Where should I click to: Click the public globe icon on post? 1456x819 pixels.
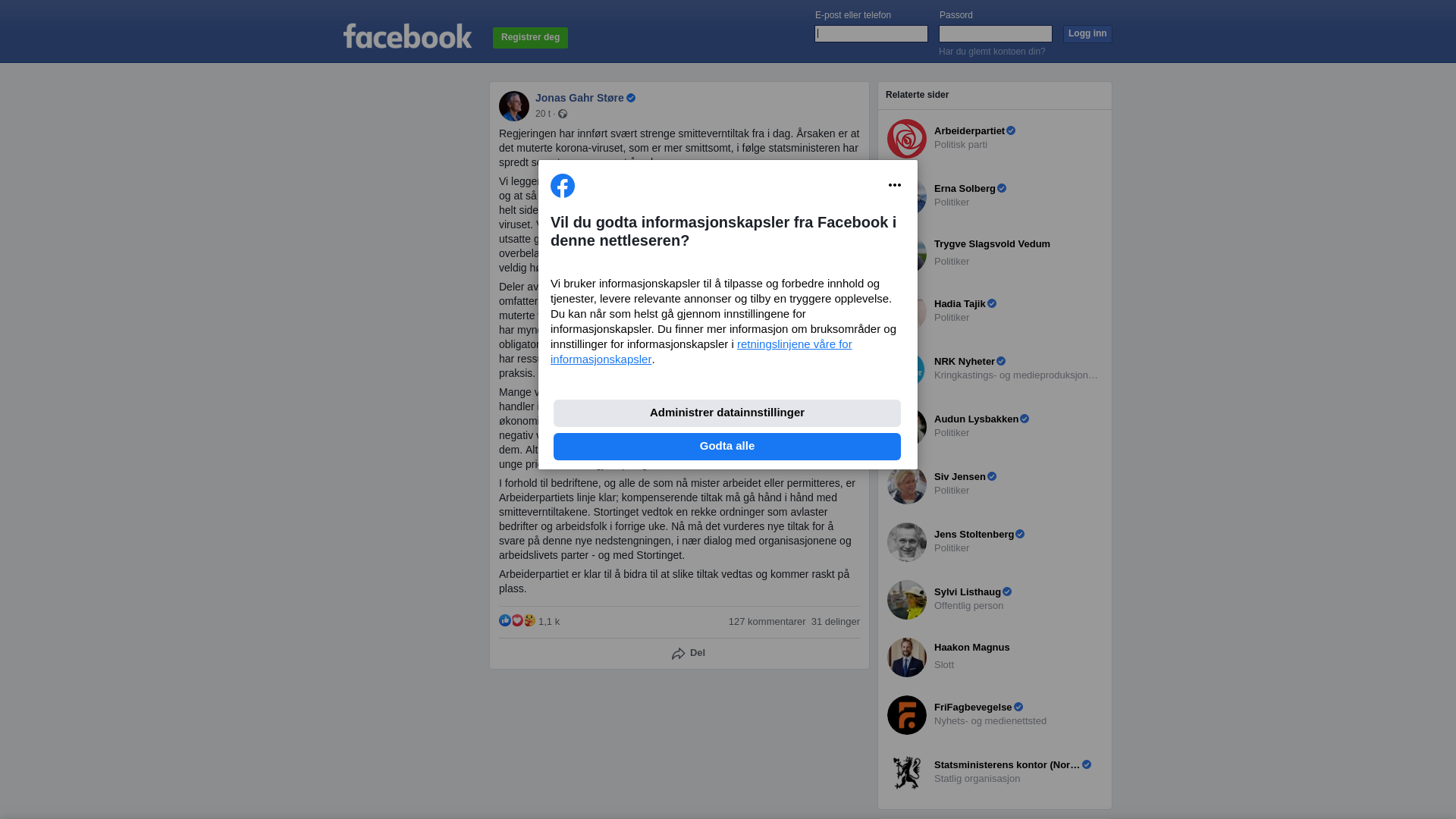pos(563,114)
